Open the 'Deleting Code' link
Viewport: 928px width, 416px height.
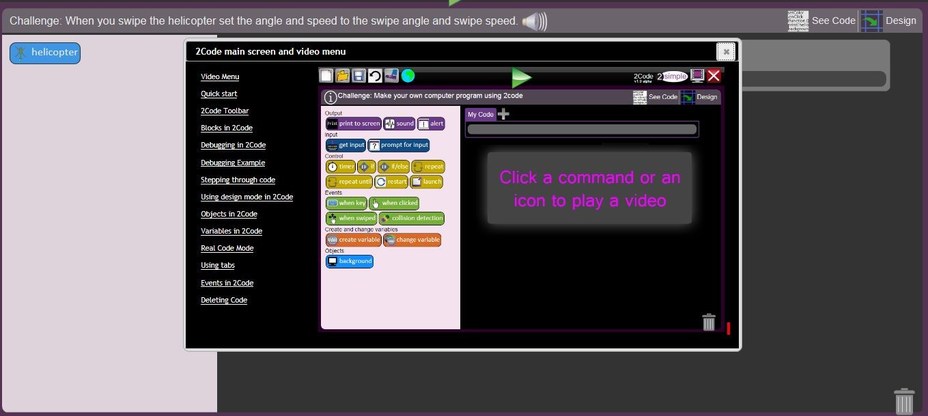point(224,300)
